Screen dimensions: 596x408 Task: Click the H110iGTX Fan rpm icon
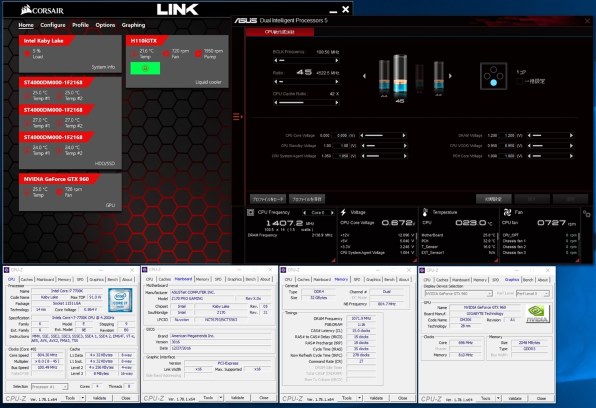166,54
